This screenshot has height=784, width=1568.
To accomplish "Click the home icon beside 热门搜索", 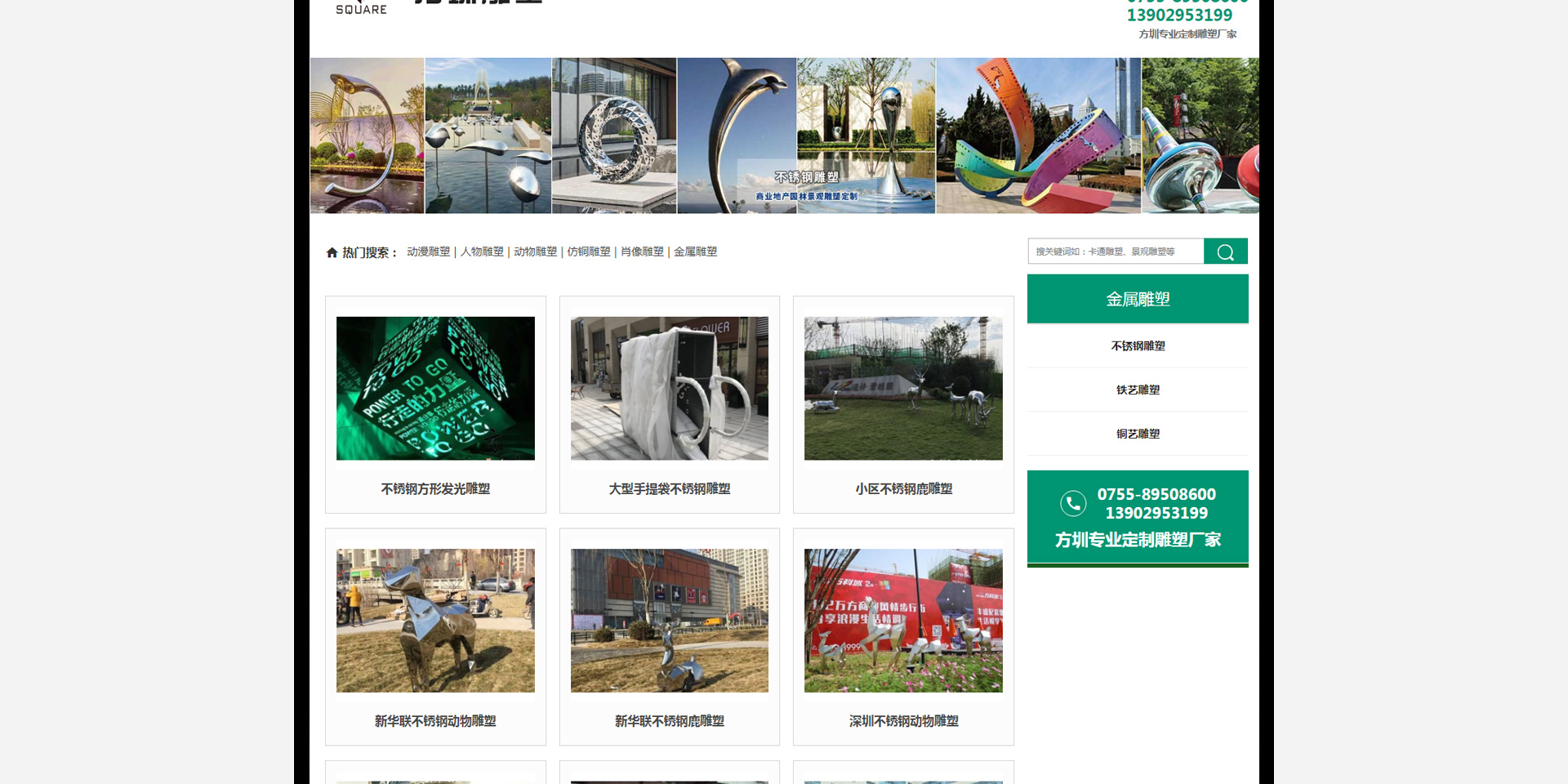I will click(332, 252).
